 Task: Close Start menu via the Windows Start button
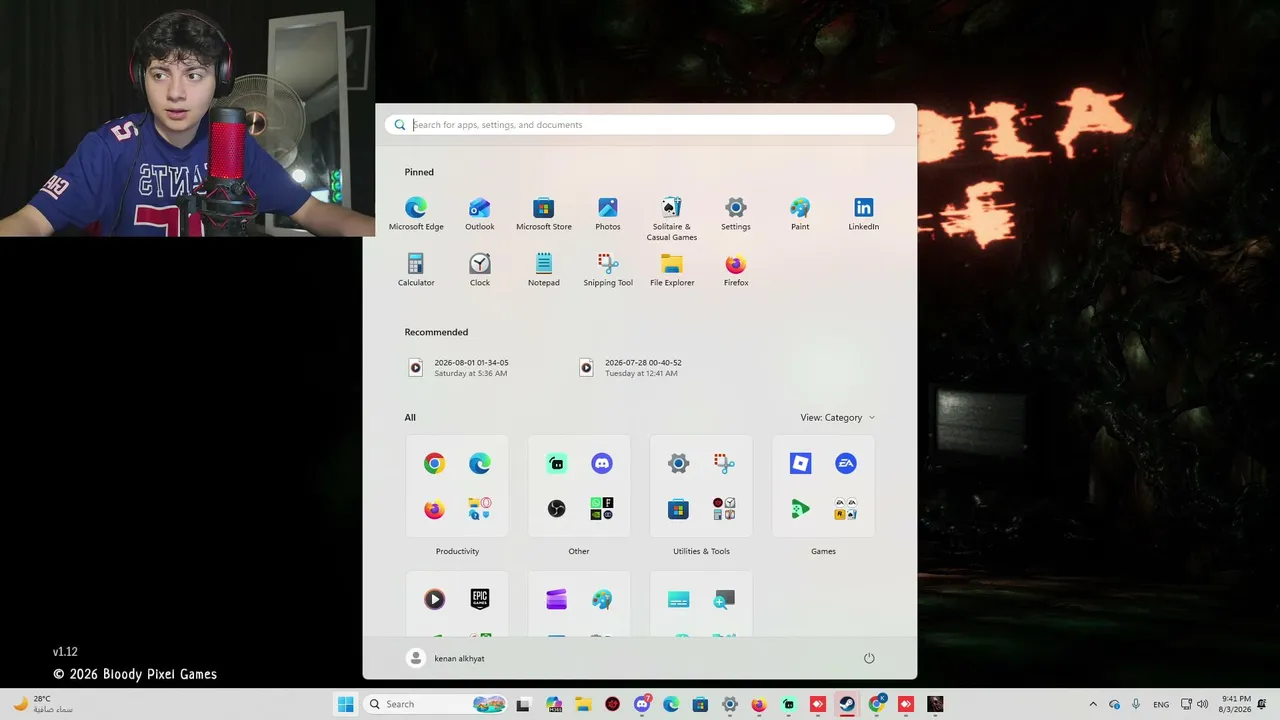pos(345,704)
